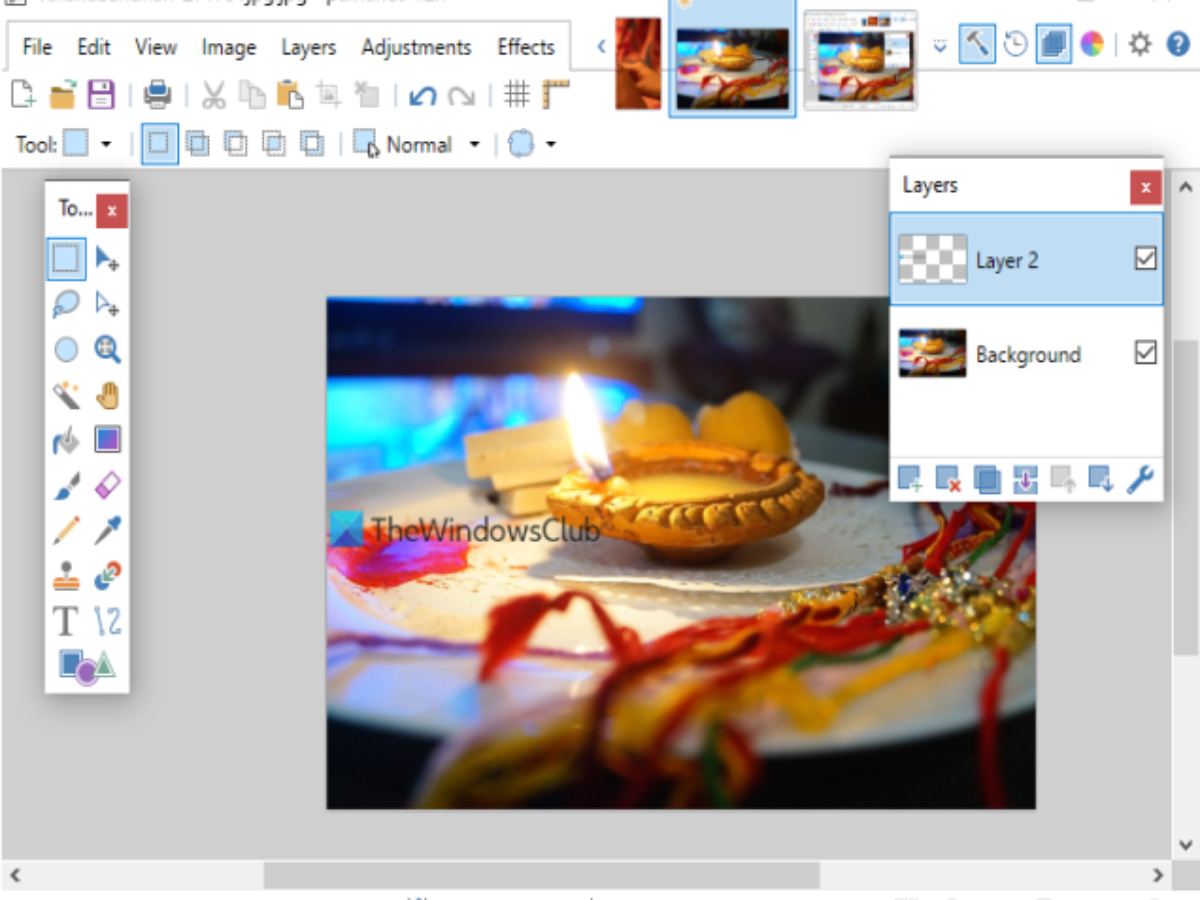Select the Clone Stamp tool
Image resolution: width=1200 pixels, height=900 pixels.
point(66,576)
